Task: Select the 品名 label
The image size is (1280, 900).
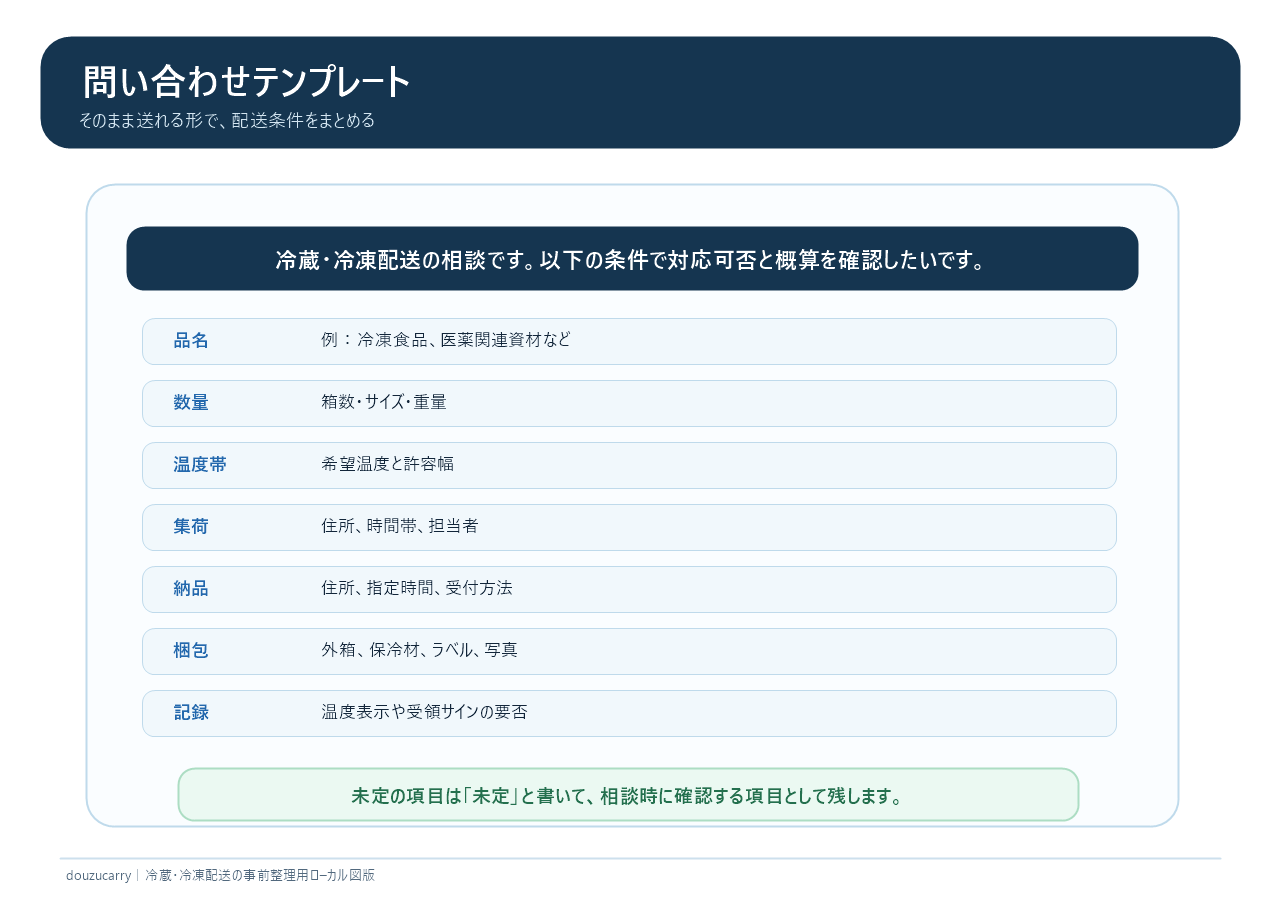Action: point(191,341)
